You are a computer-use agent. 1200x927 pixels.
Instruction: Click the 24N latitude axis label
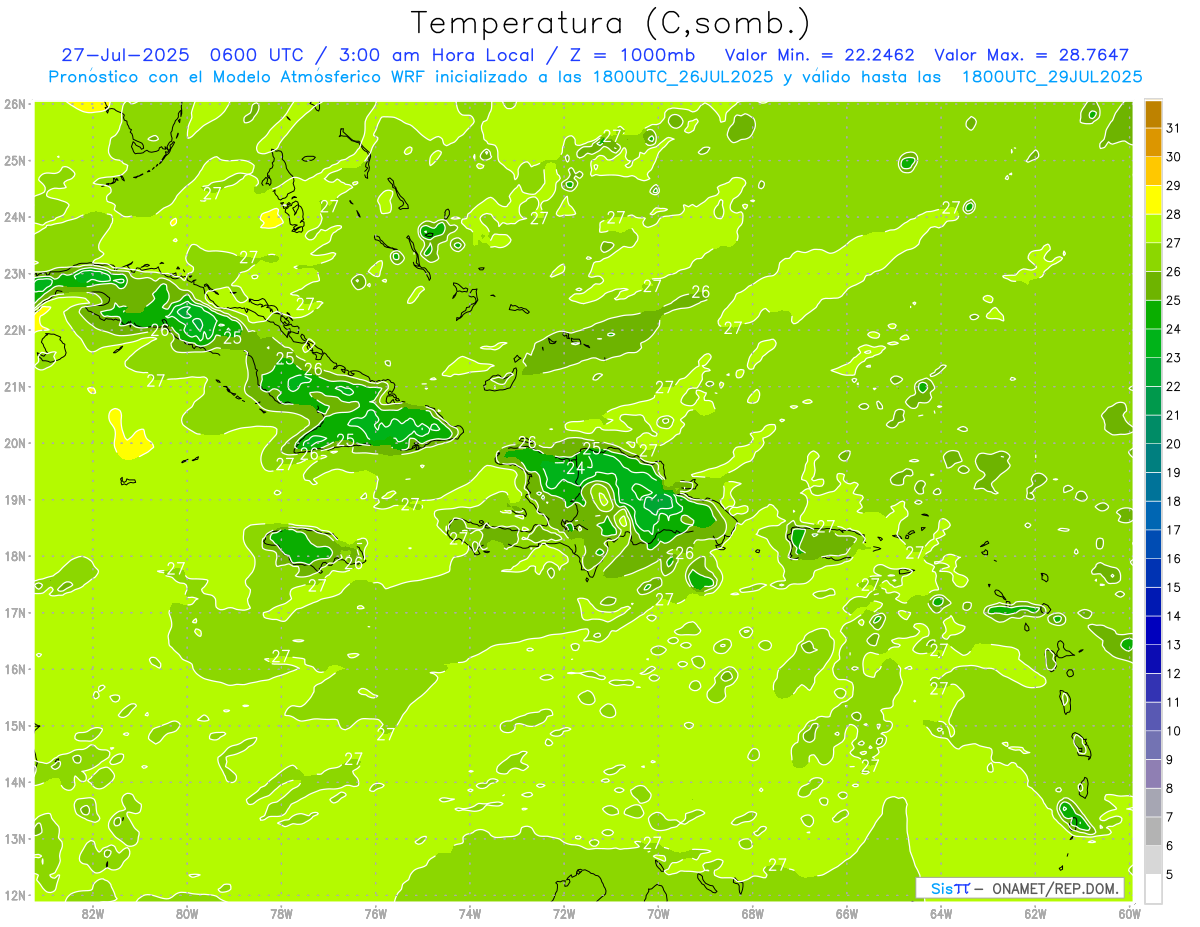pos(15,217)
